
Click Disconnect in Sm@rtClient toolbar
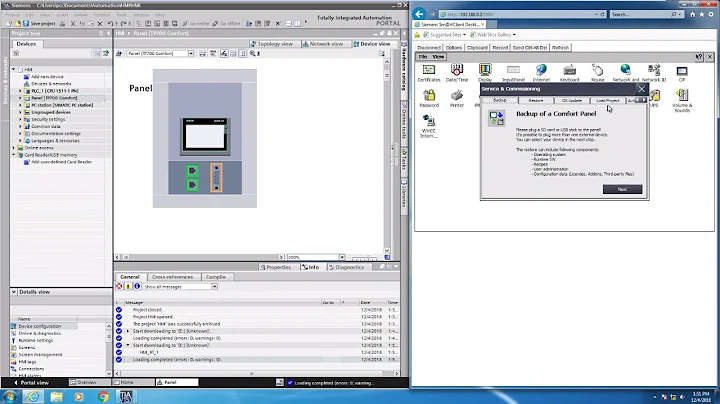tap(429, 48)
